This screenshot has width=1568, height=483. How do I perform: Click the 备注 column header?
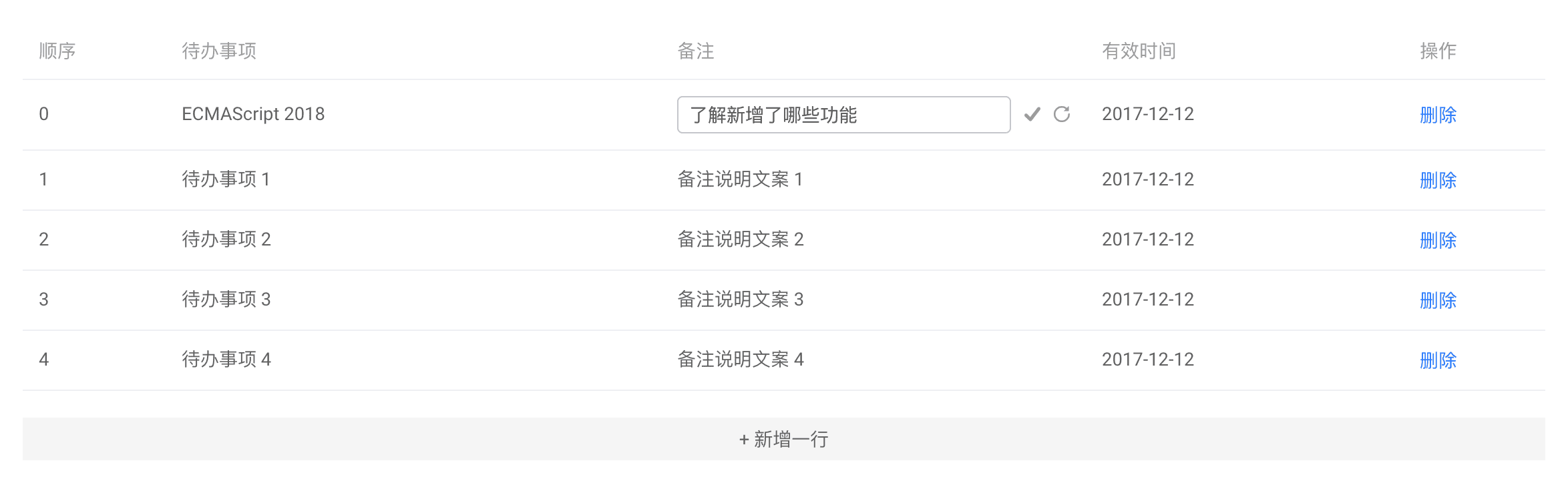[696, 51]
